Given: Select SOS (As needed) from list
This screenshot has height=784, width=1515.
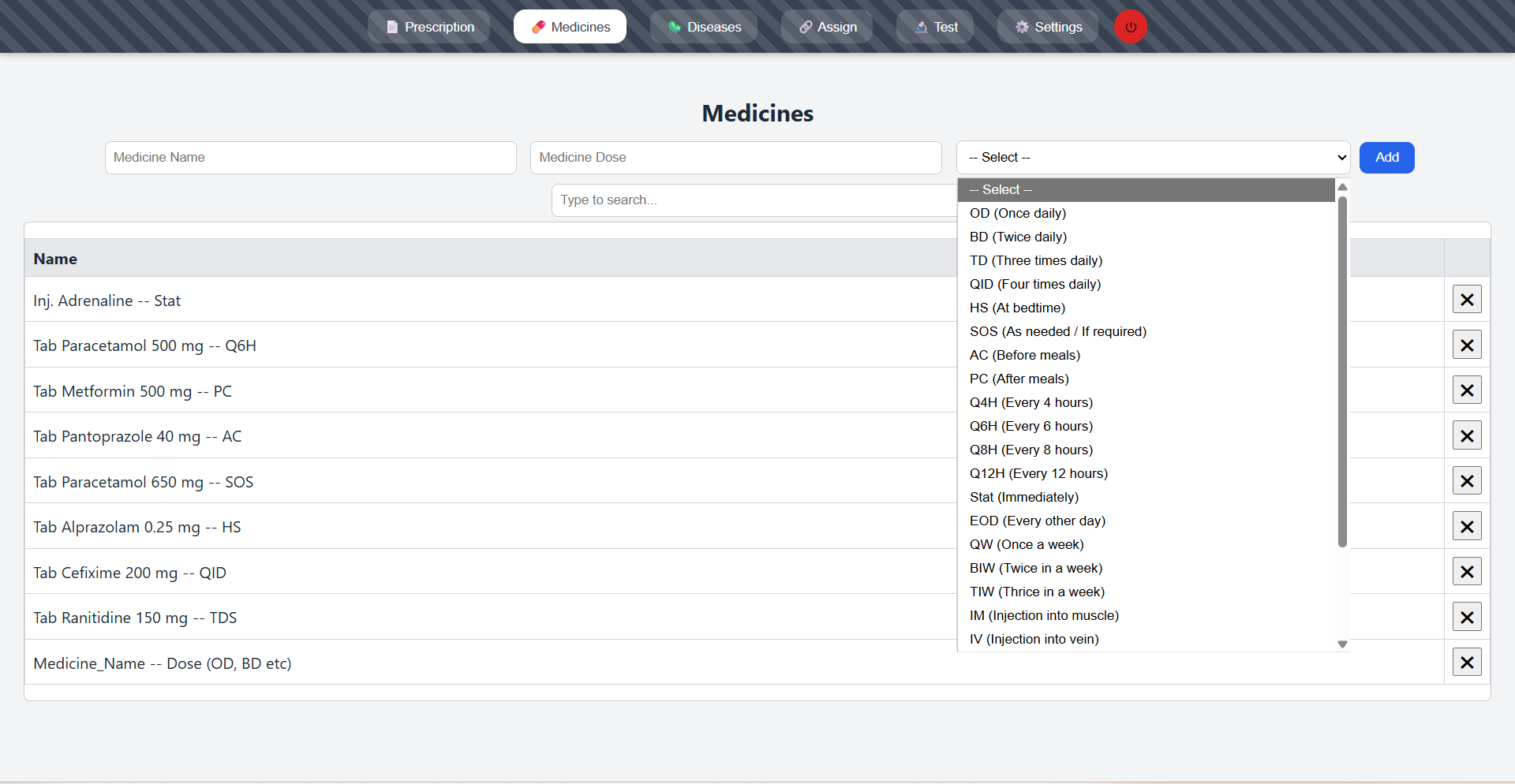Looking at the screenshot, I should point(1057,331).
